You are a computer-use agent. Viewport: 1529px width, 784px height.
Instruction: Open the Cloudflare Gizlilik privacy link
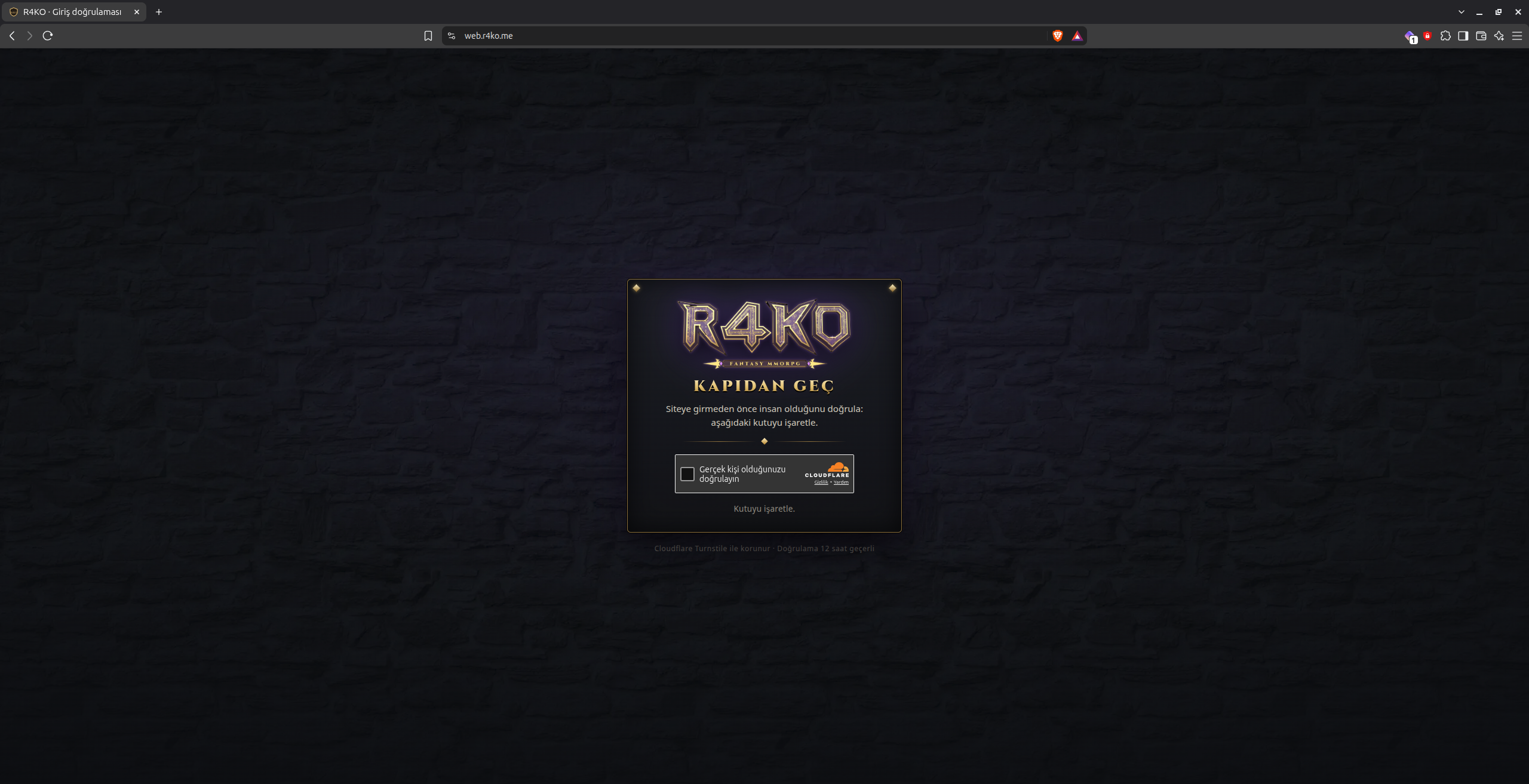coord(821,482)
